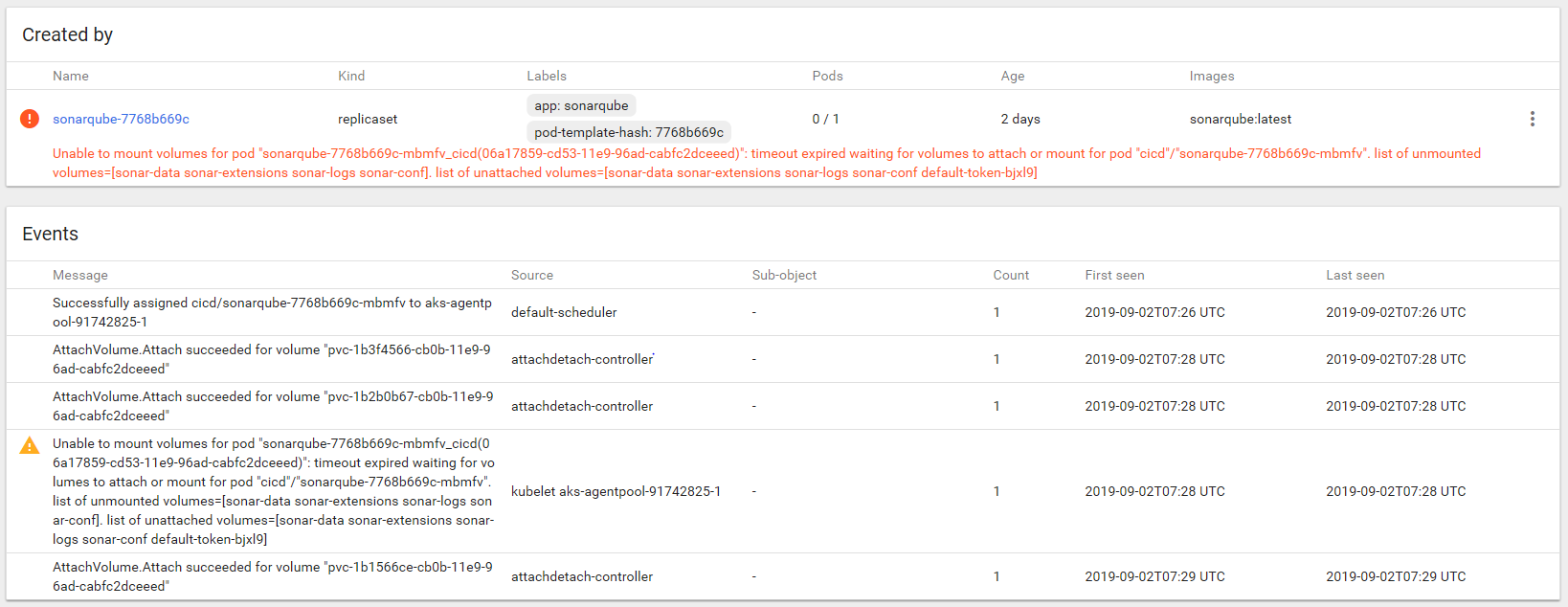Click the 'Created by' section heading
Image resolution: width=1568 pixels, height=607 pixels.
click(67, 34)
